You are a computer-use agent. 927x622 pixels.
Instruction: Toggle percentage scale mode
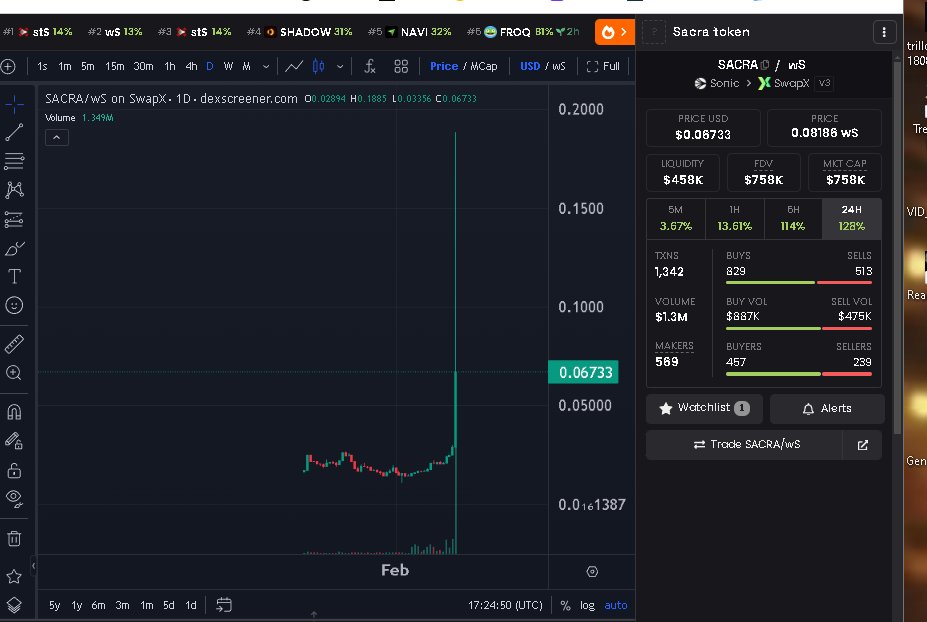pyautogui.click(x=565, y=605)
